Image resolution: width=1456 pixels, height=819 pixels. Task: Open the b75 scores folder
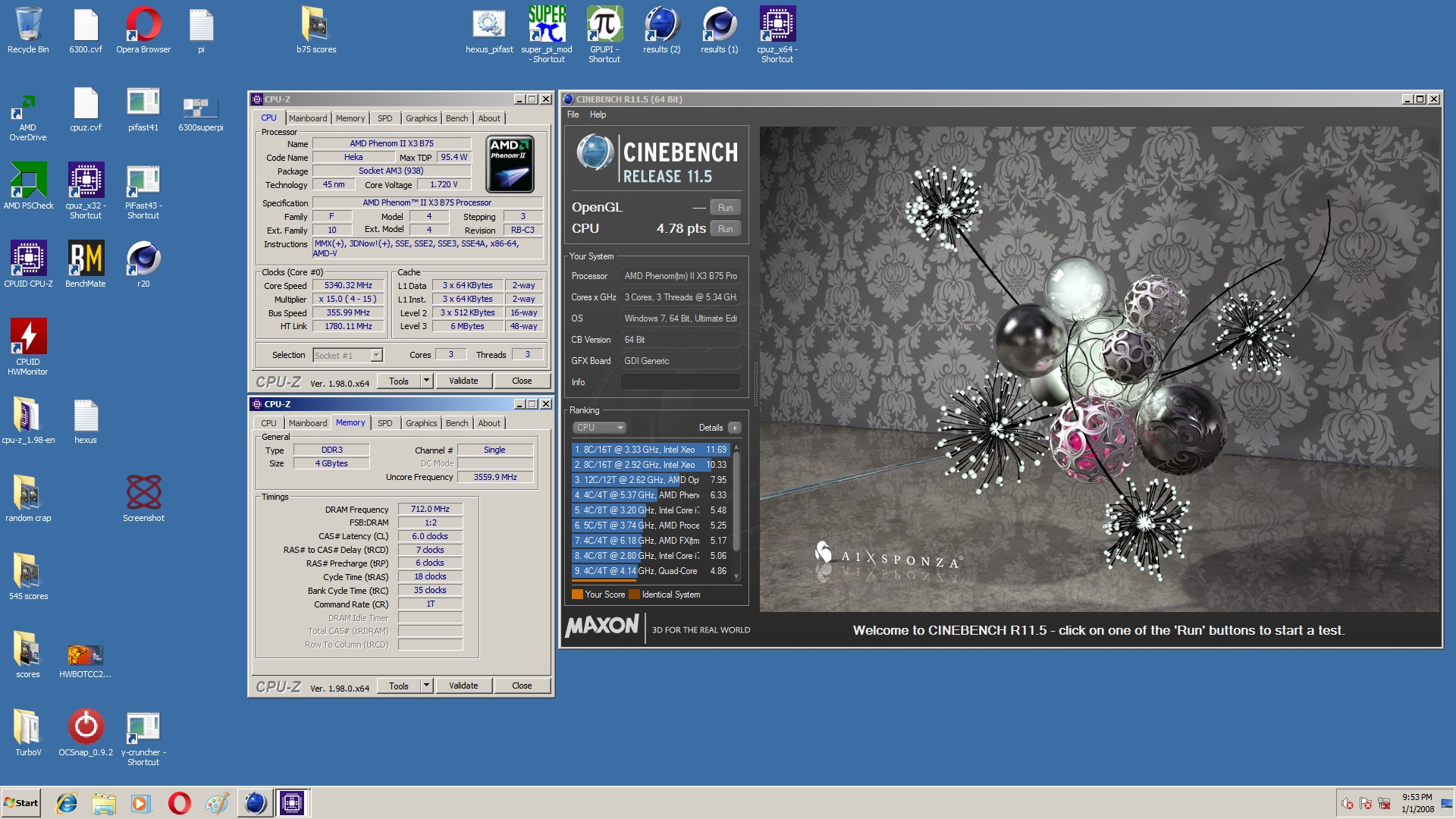coord(316,30)
